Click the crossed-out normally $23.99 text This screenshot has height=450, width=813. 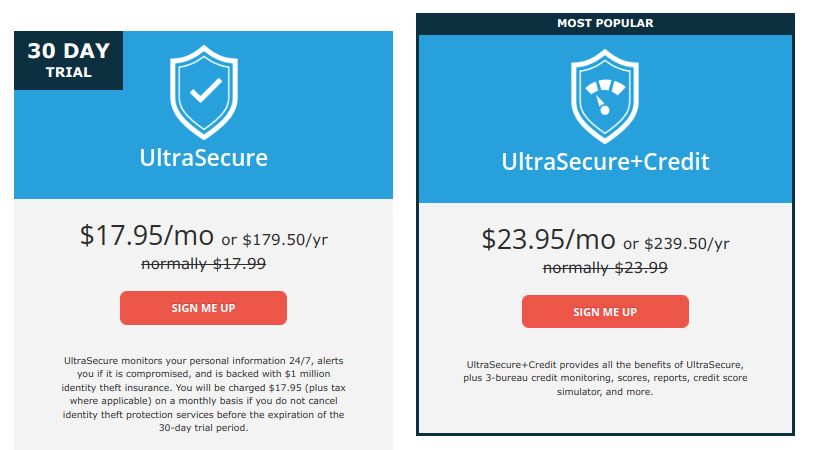[605, 268]
